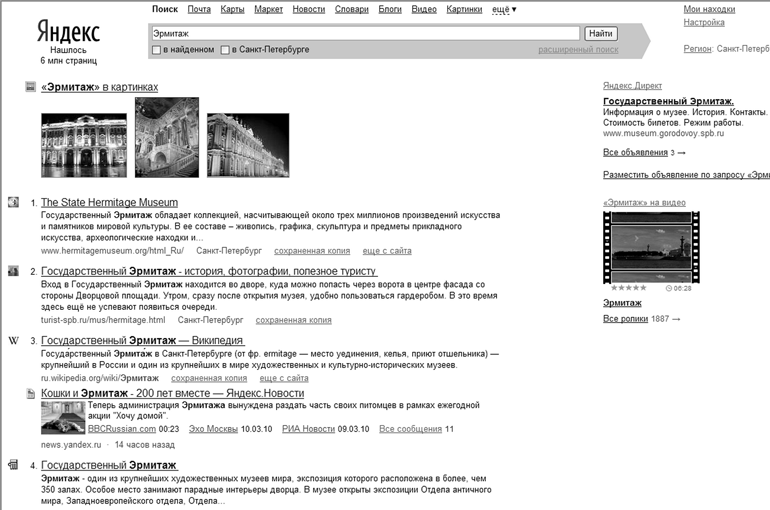Screen dimensions: 770x510
Task: Open The State Hermitage Museum result
Action: 110,202
